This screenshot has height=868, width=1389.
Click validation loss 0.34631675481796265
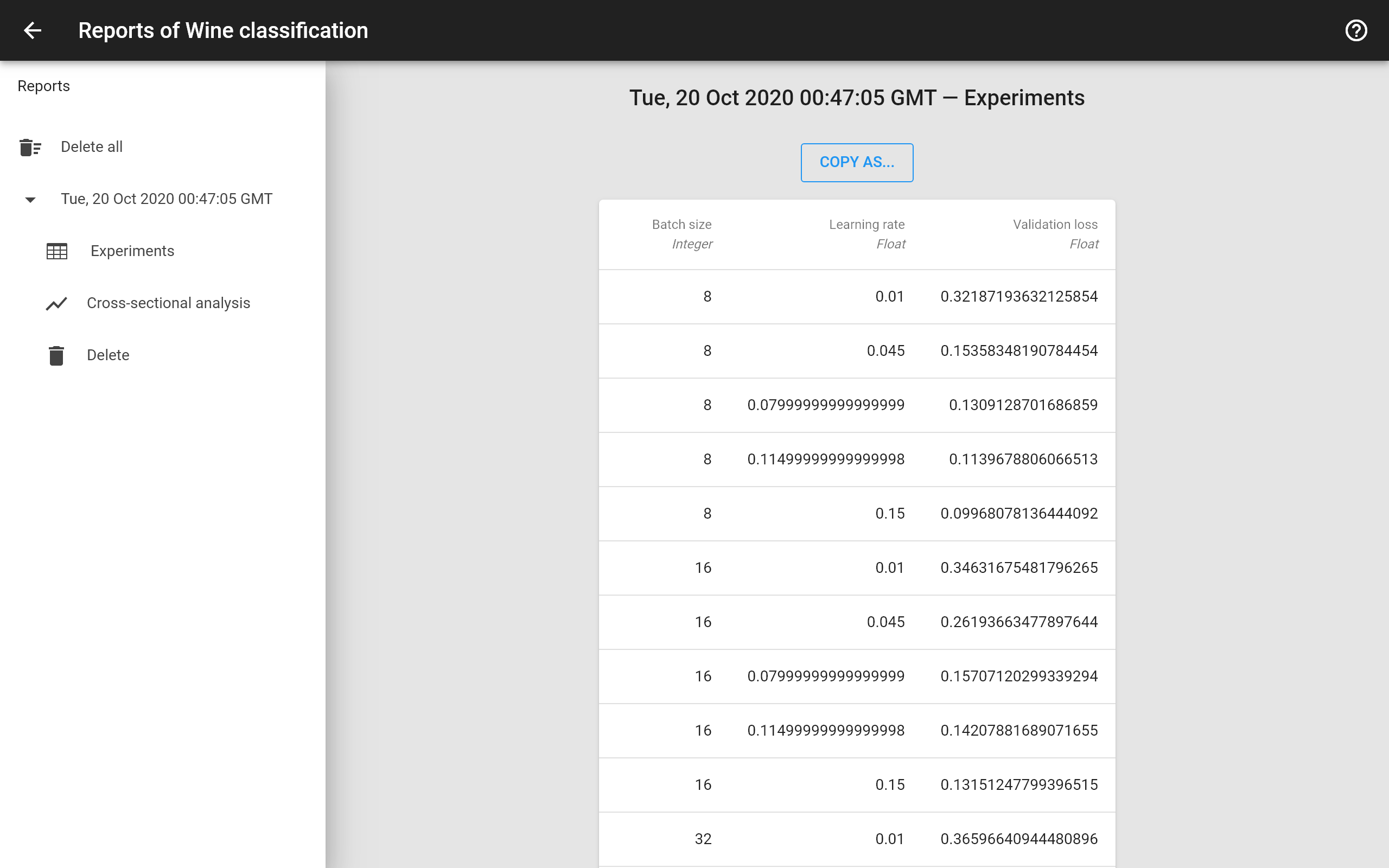coord(1019,568)
